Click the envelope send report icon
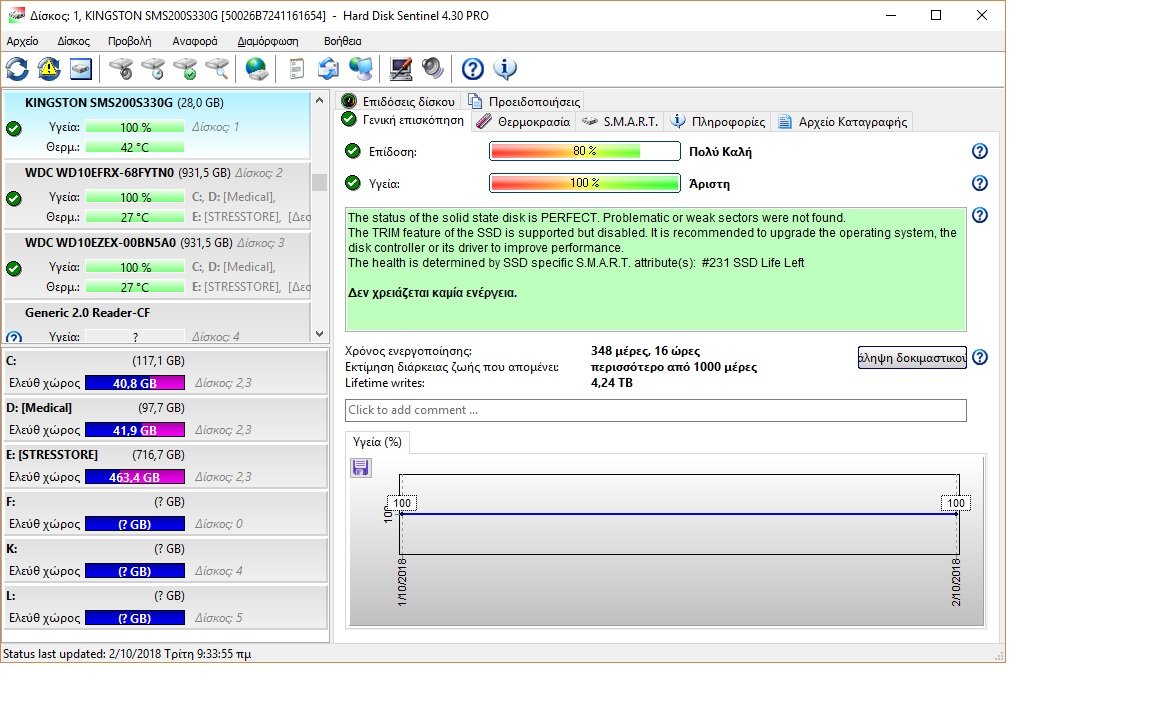Screen dimensions: 1152x720 (328, 69)
